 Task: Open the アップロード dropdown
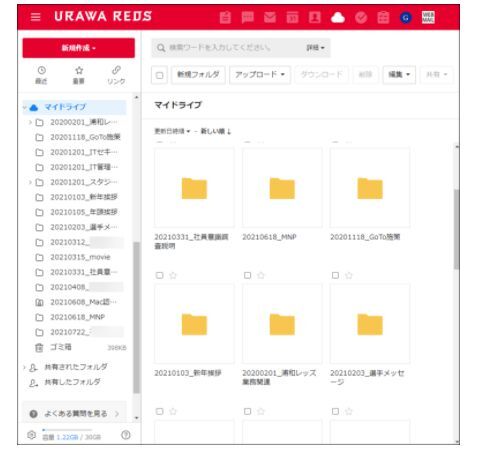pos(260,75)
